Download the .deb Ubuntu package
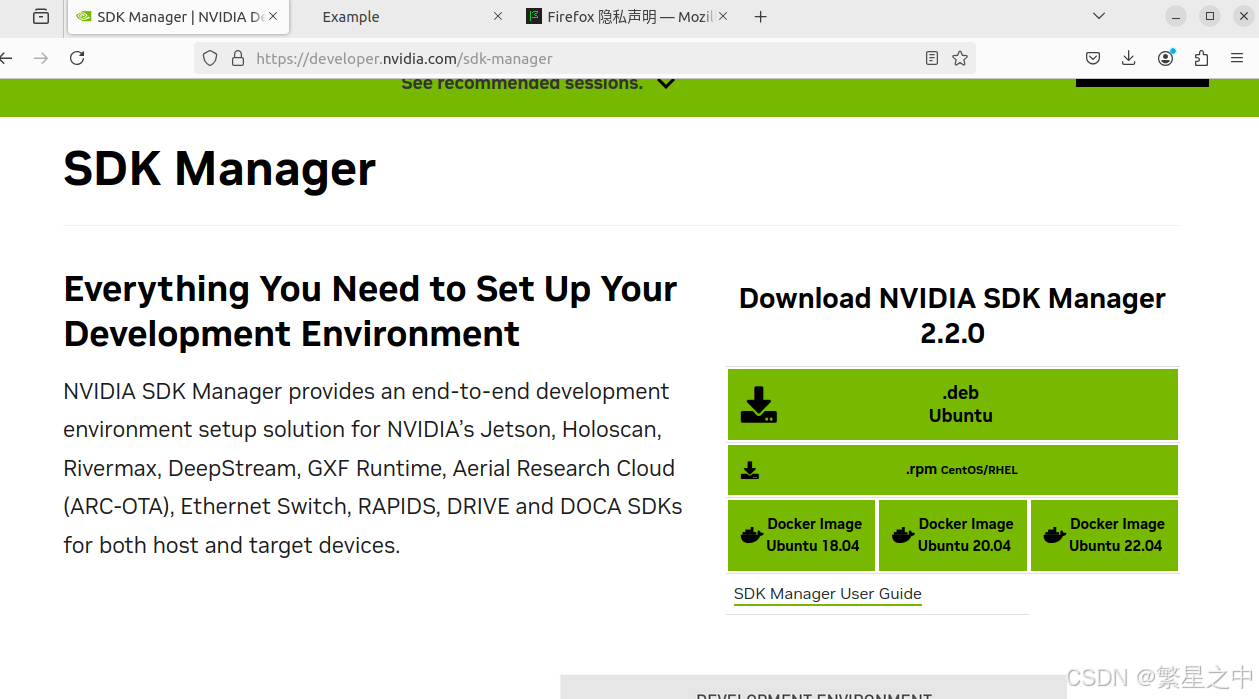 [x=953, y=404]
